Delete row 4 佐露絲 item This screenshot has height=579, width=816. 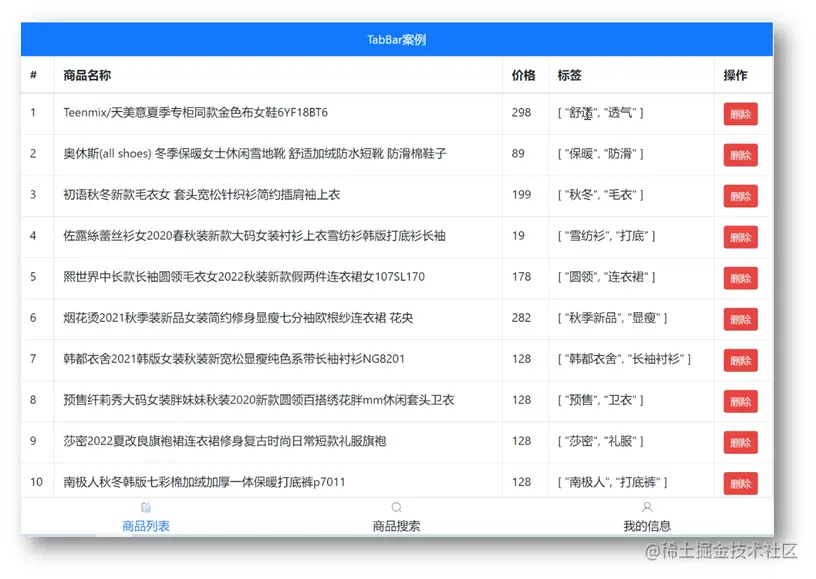[740, 237]
